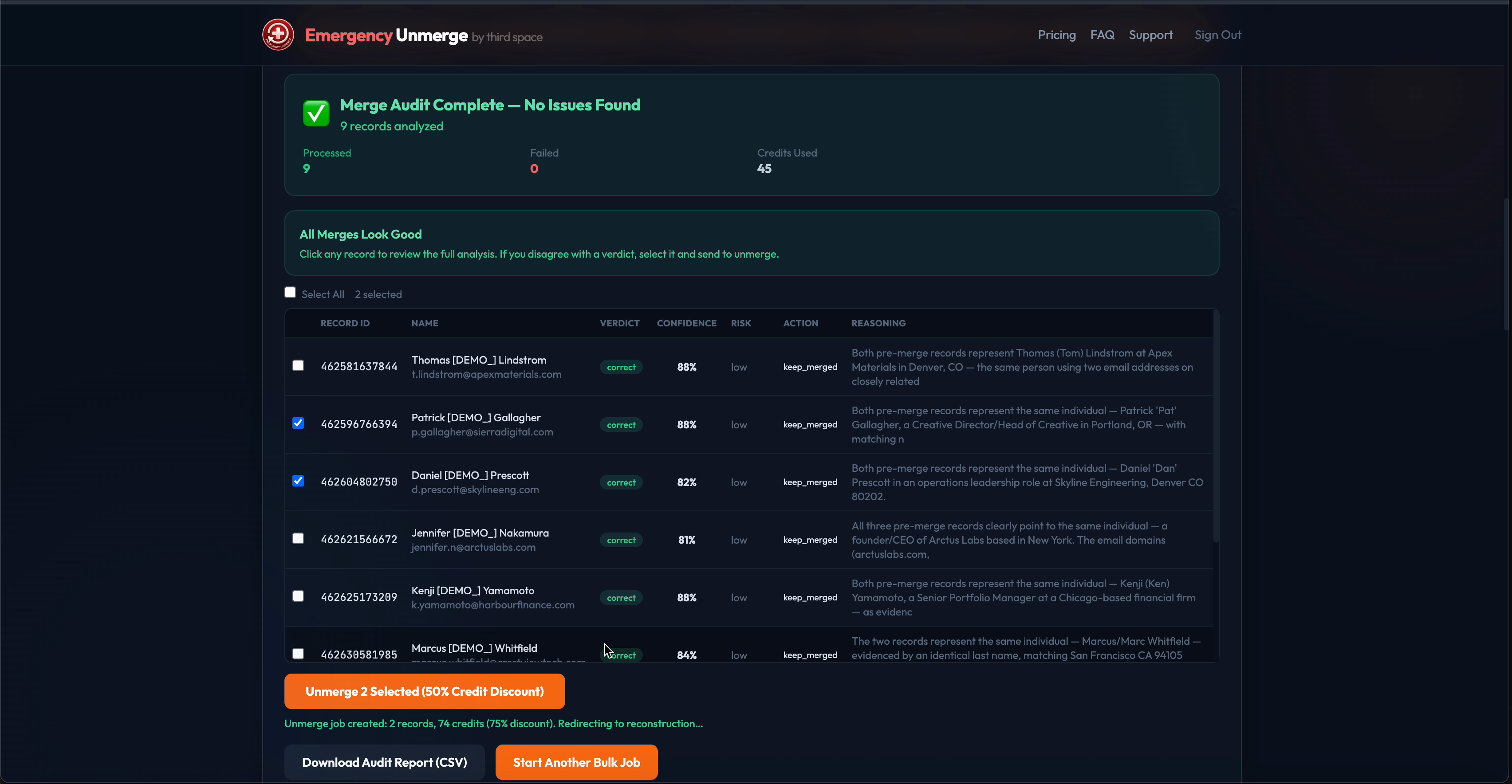The image size is (1512, 784).
Task: Open the FAQ page
Action: pyautogui.click(x=1102, y=35)
